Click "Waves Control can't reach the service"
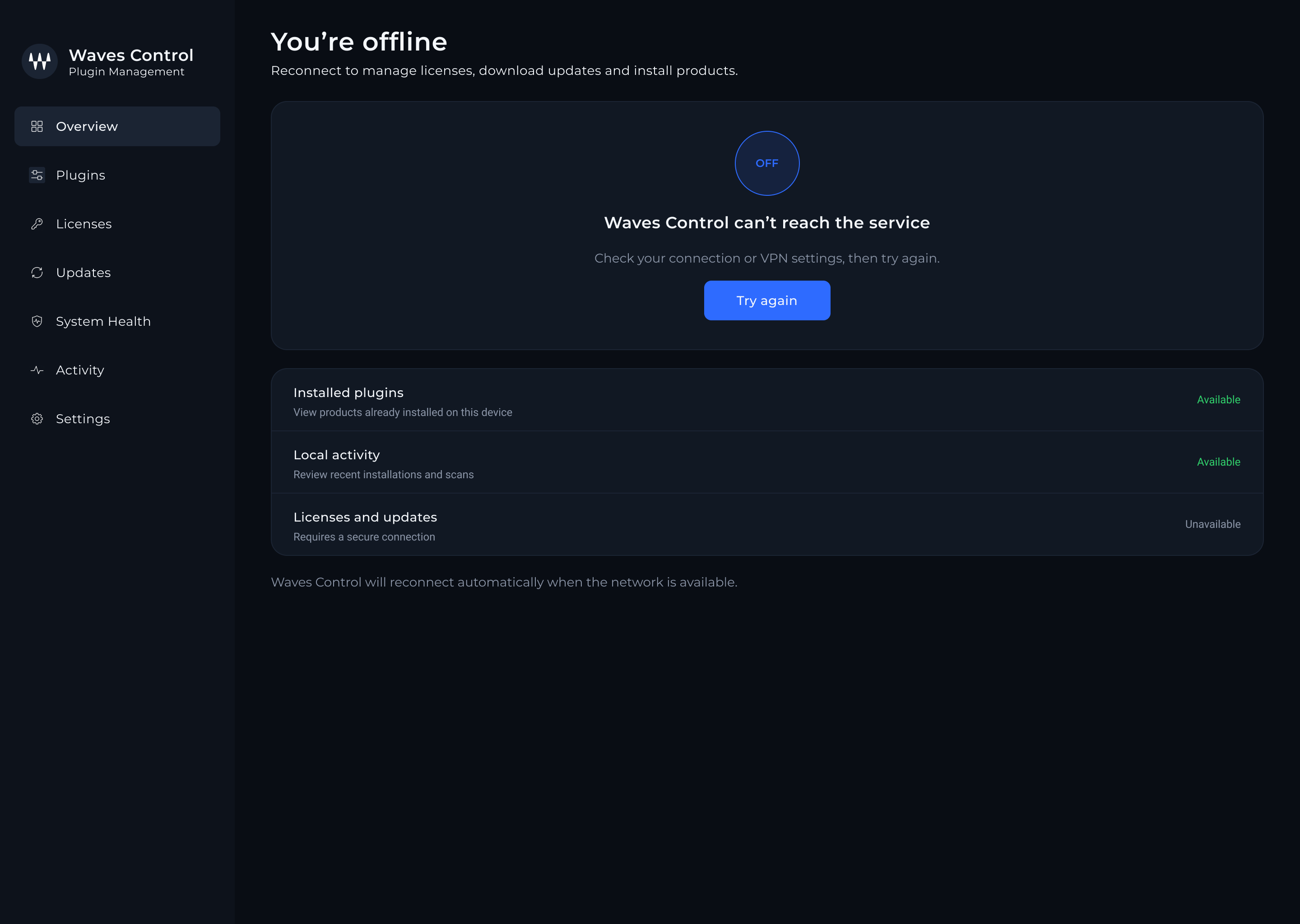Image resolution: width=1300 pixels, height=924 pixels. [x=767, y=222]
